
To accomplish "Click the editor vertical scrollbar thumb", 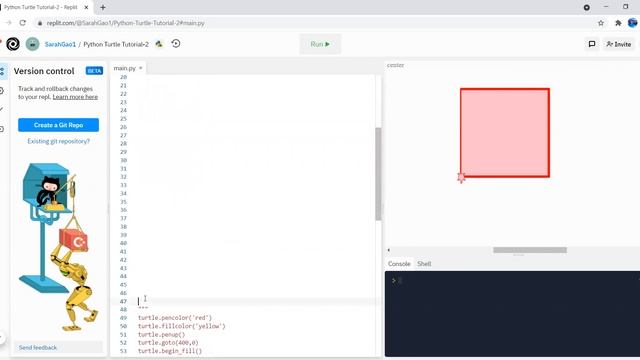I will coord(378,173).
